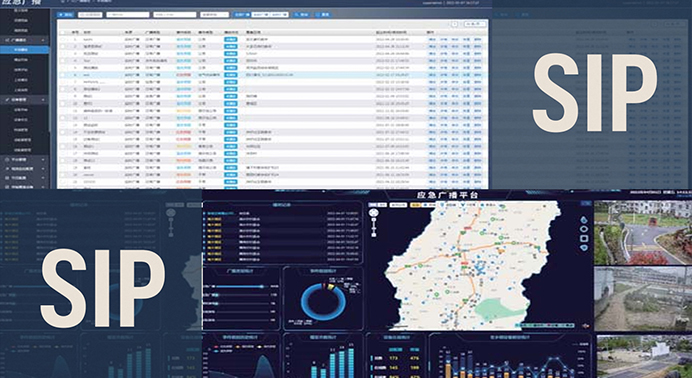
Task: Tick the checkbox for table row 10
Action: click(x=62, y=104)
